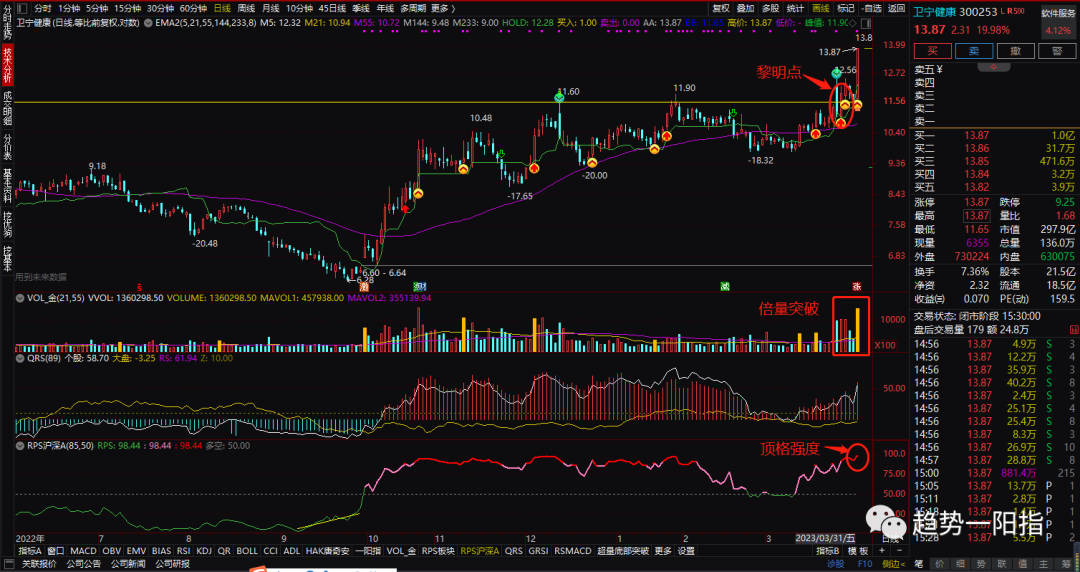
Task: Switch to 45日线 timeframe
Action: [x=332, y=8]
